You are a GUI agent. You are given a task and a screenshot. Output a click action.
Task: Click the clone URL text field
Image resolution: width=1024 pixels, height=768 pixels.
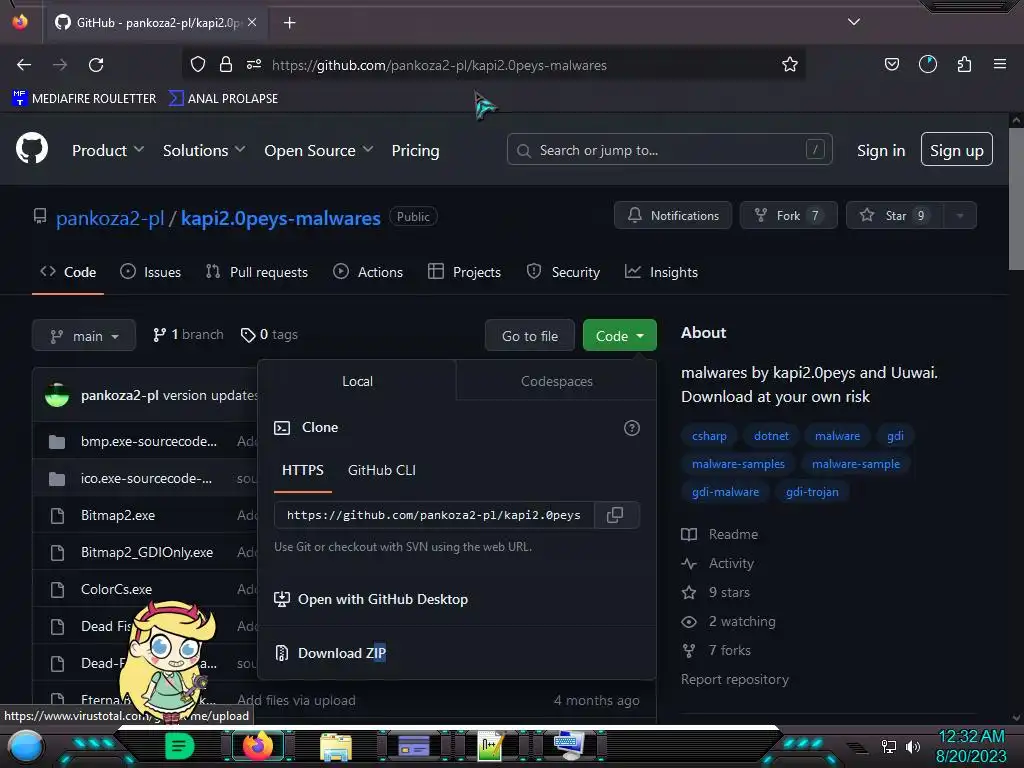(x=434, y=515)
